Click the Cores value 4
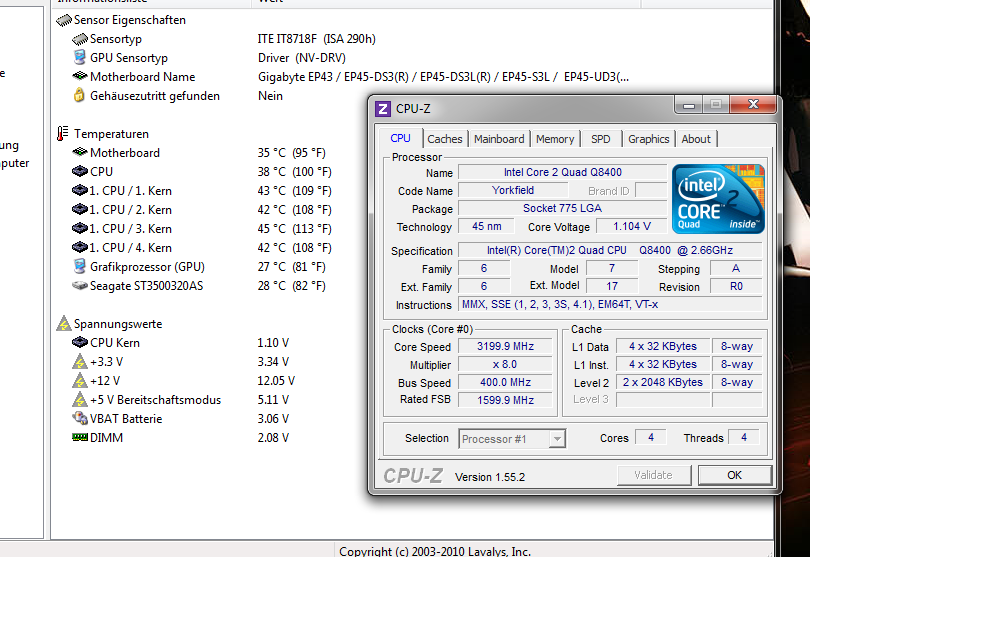 pyautogui.click(x=651, y=438)
